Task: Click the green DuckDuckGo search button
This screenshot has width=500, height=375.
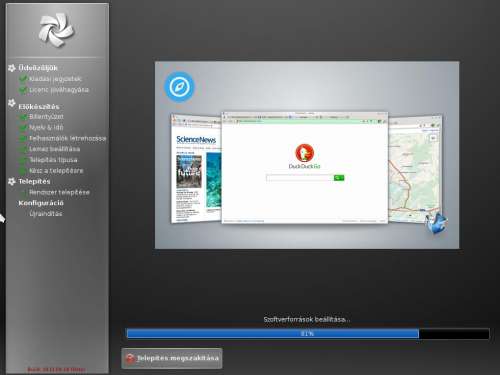Action: [x=339, y=178]
